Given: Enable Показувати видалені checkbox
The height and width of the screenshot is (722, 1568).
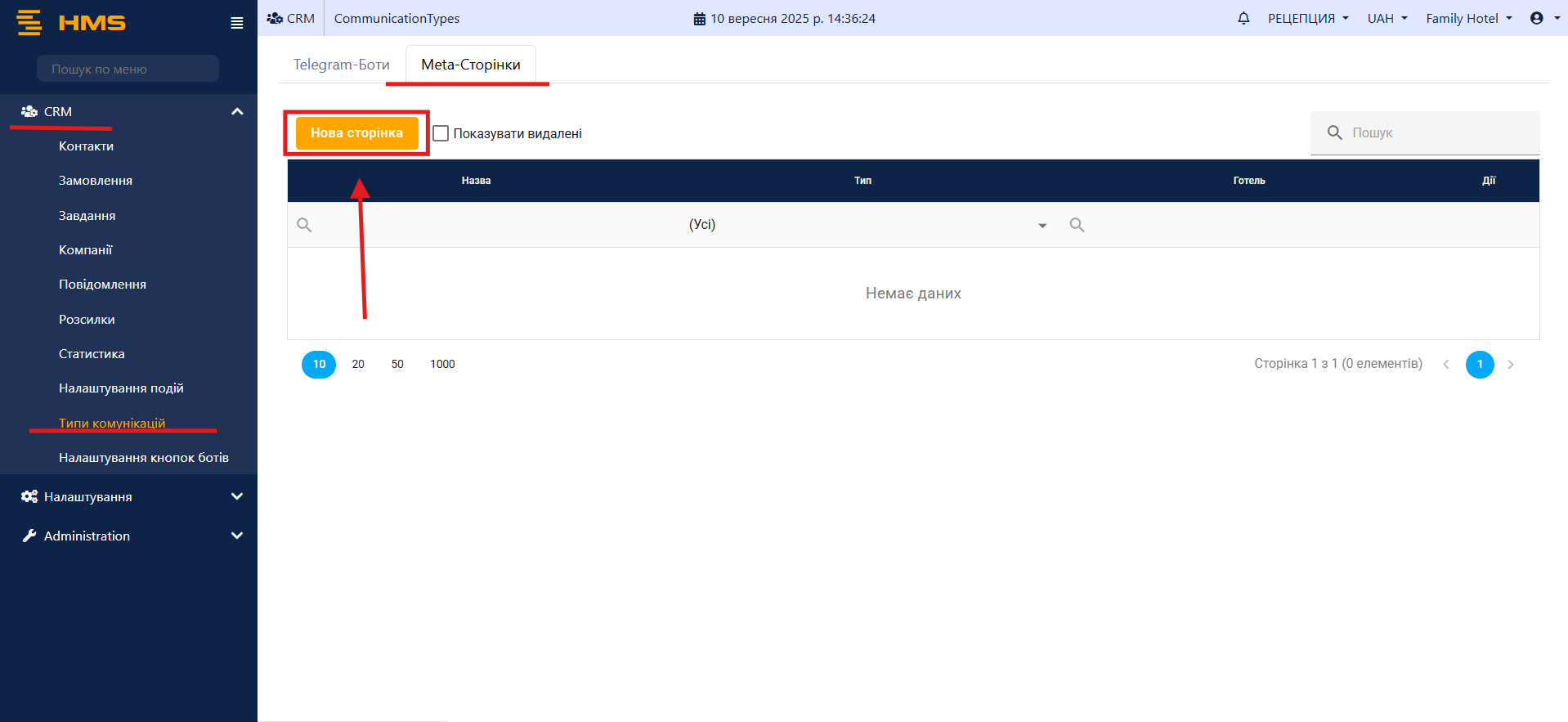Looking at the screenshot, I should 441,133.
